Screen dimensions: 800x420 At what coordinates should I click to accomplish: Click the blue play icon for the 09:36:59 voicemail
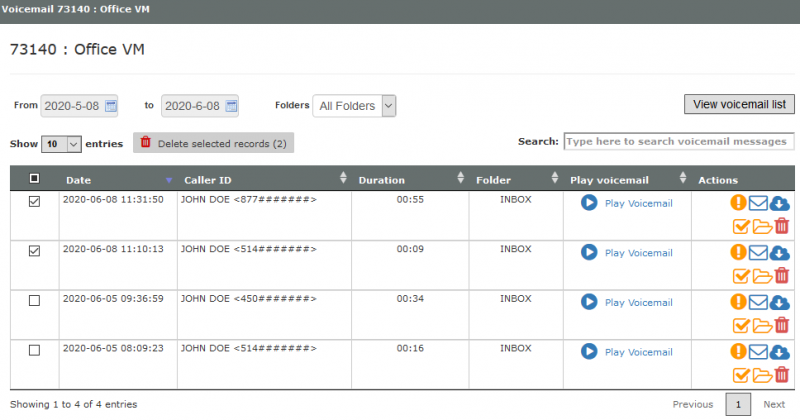pos(589,302)
